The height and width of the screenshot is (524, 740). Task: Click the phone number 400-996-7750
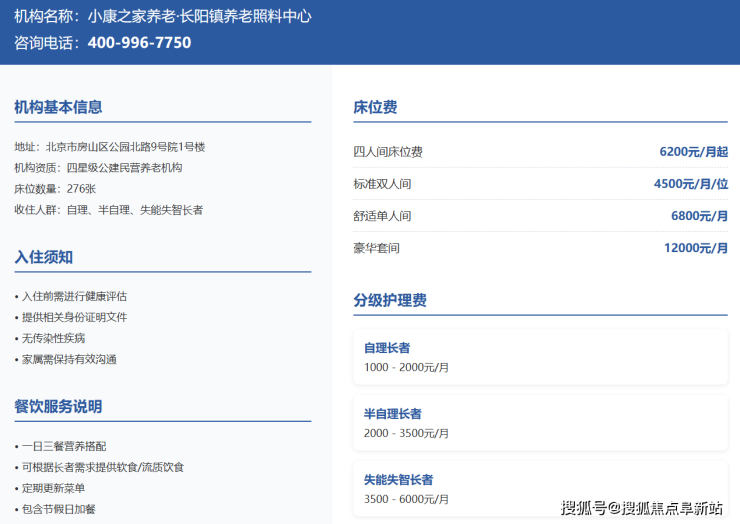point(139,42)
